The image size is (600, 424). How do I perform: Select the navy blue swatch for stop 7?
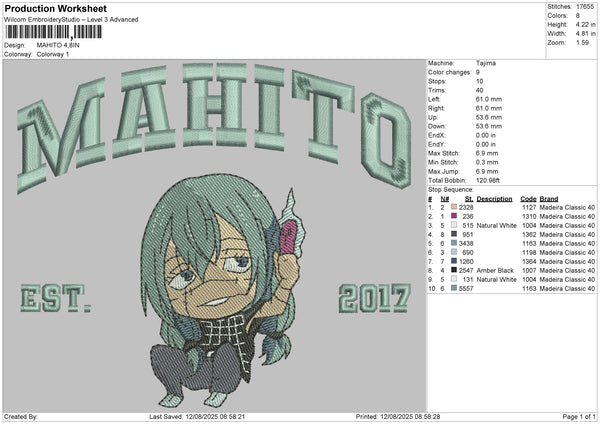pyautogui.click(x=455, y=262)
